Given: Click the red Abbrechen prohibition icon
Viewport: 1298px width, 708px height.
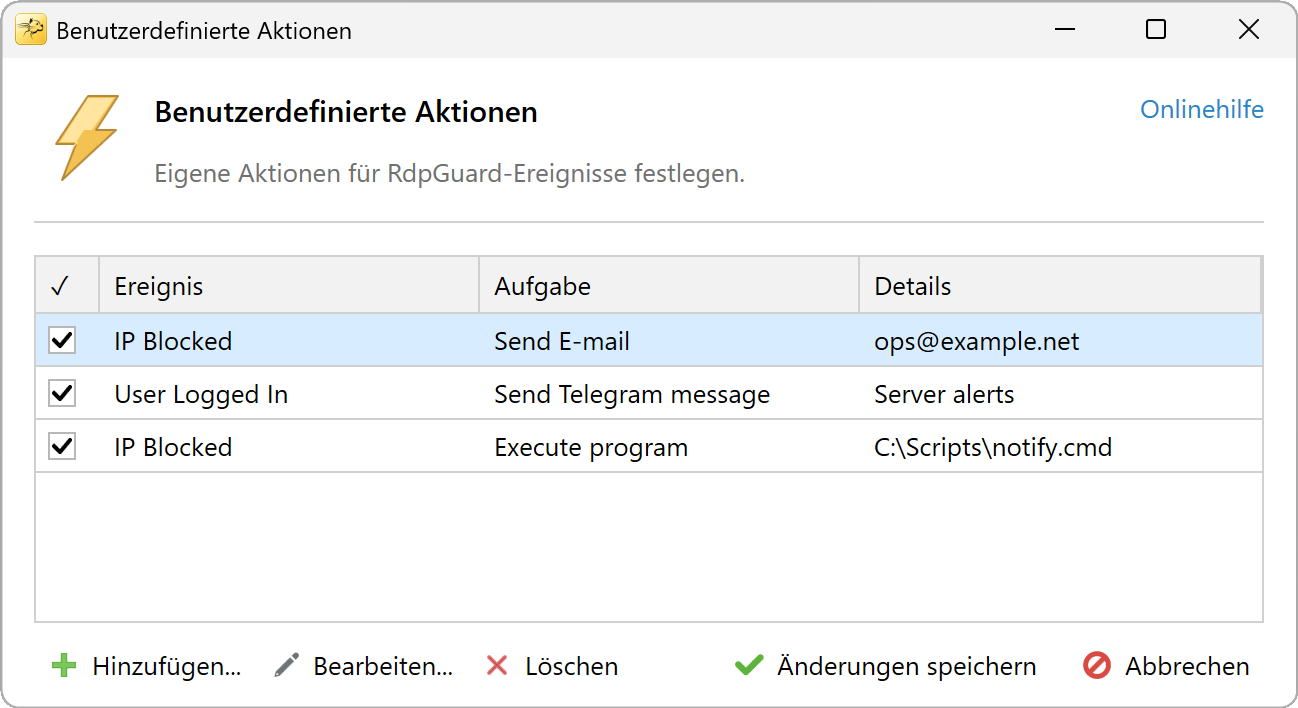Looking at the screenshot, I should pos(1097,666).
